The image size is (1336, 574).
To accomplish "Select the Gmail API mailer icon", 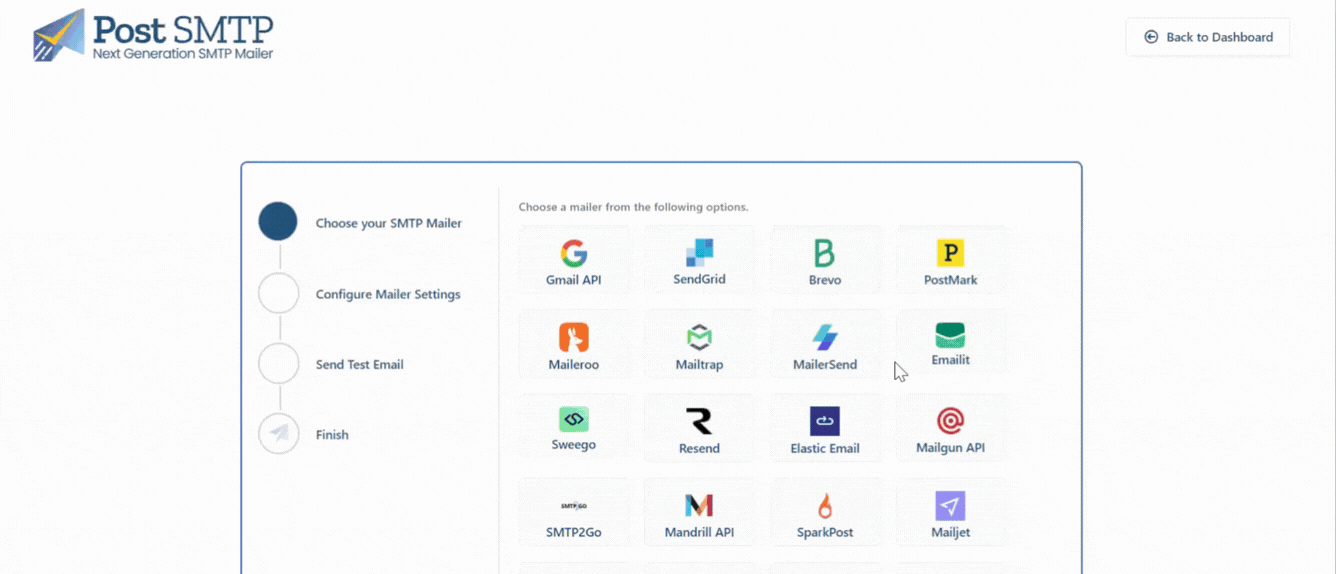I will pyautogui.click(x=574, y=253).
